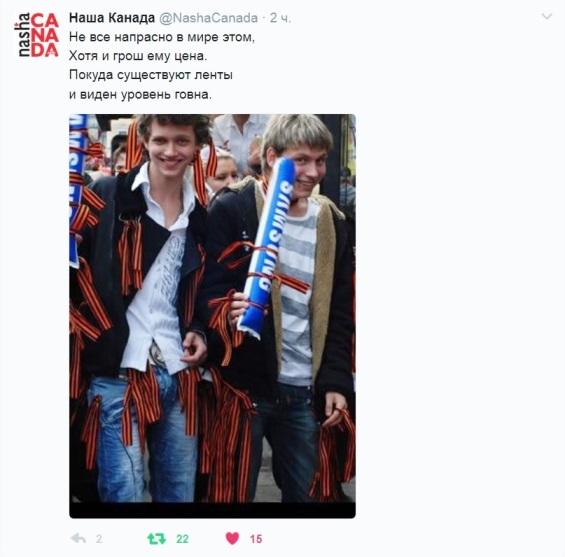Open the nasha Canada avatar logo

[x=36, y=35]
